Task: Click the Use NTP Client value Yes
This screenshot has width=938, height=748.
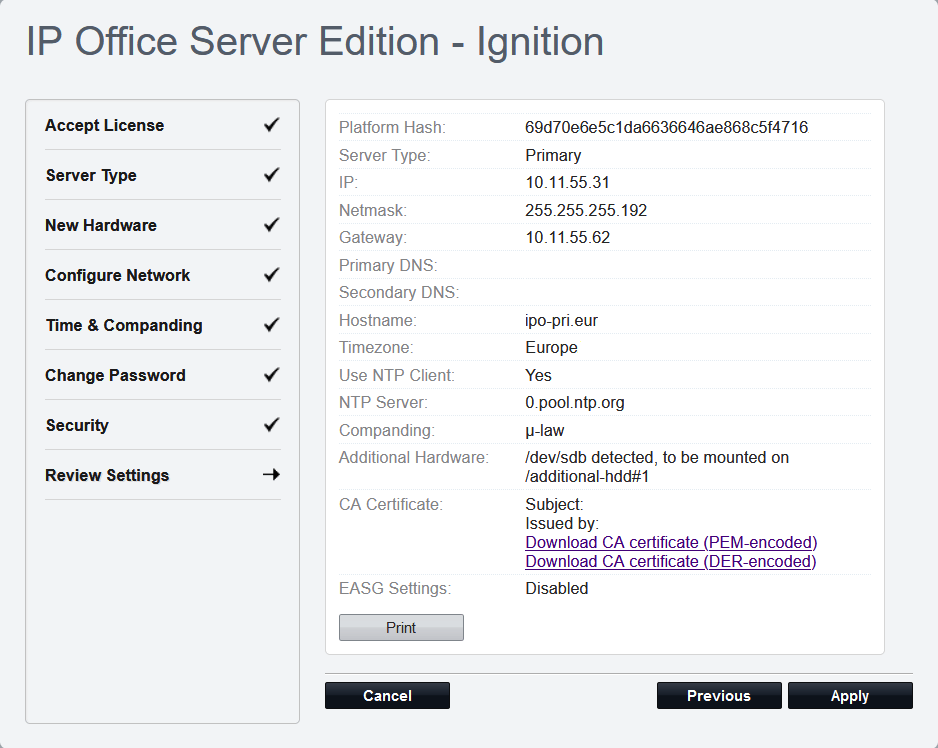Action: (538, 375)
